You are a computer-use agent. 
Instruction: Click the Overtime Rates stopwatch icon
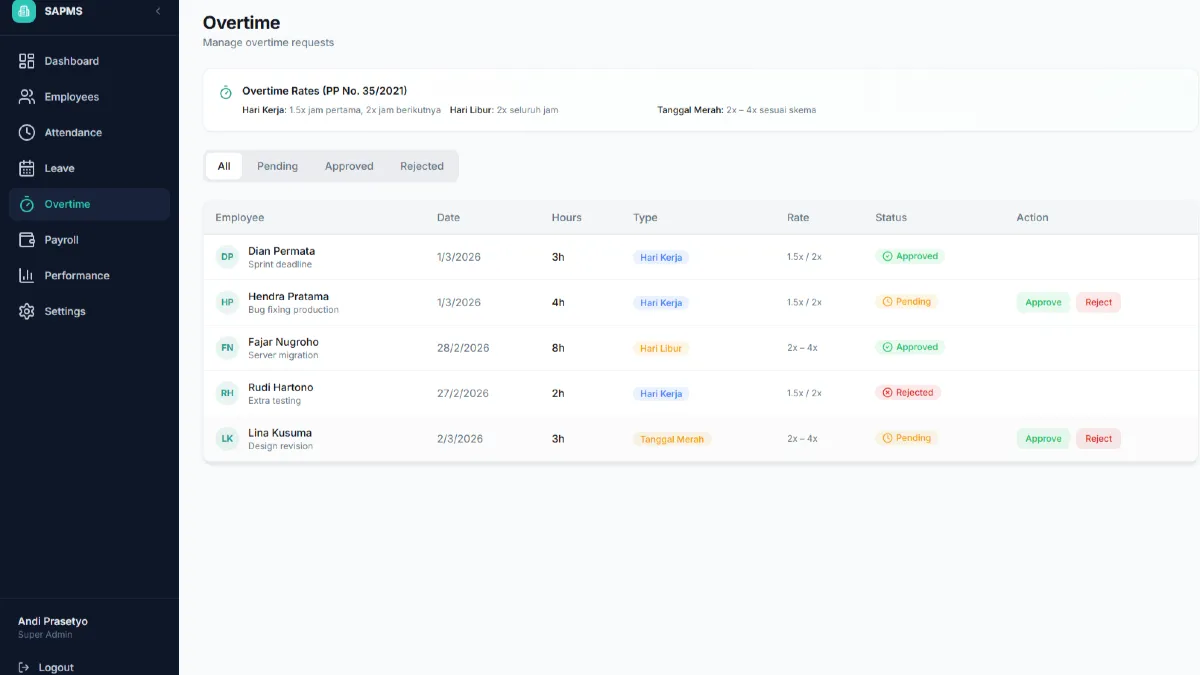226,92
